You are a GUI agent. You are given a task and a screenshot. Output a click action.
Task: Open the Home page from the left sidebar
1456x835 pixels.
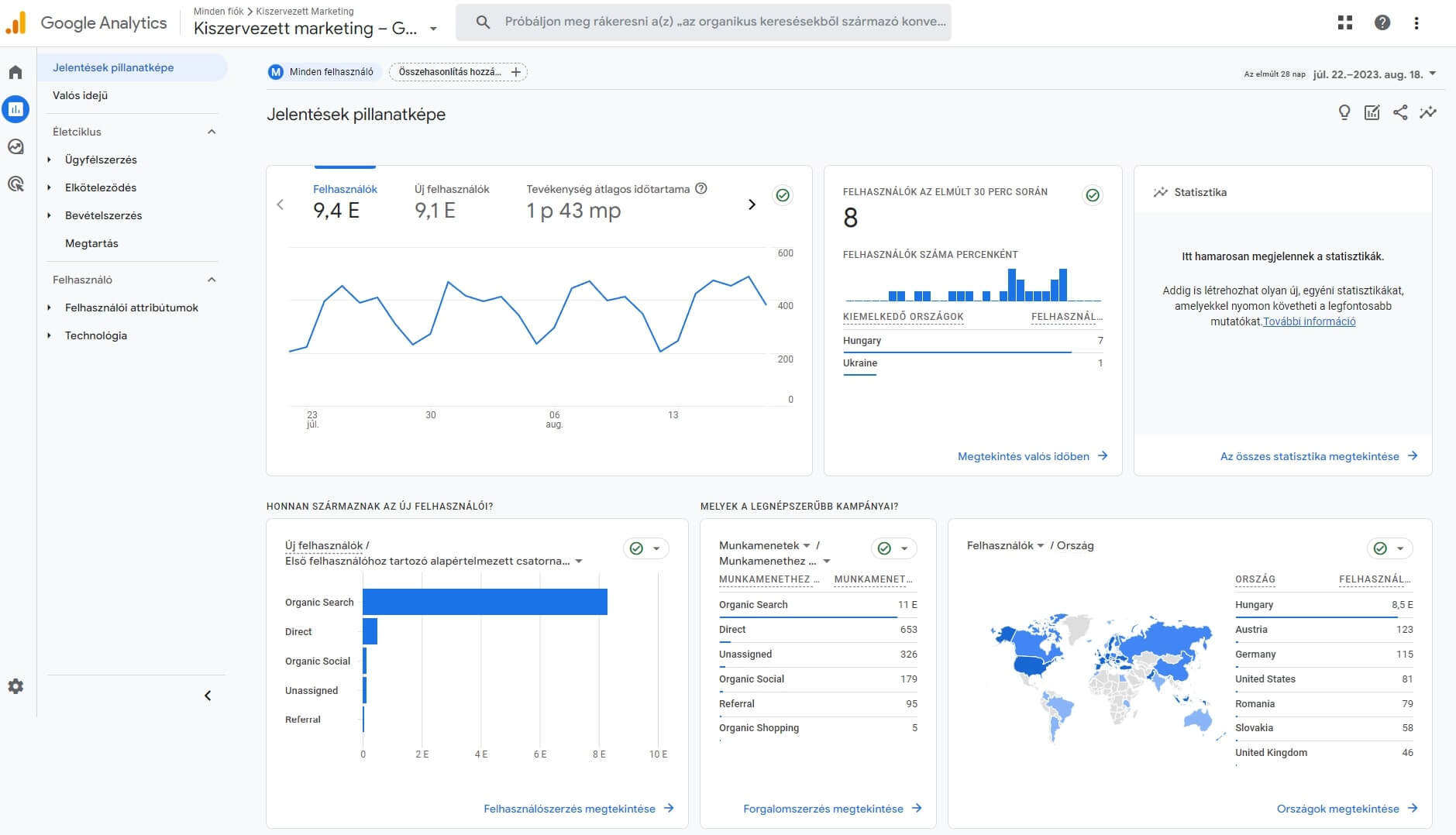15,70
